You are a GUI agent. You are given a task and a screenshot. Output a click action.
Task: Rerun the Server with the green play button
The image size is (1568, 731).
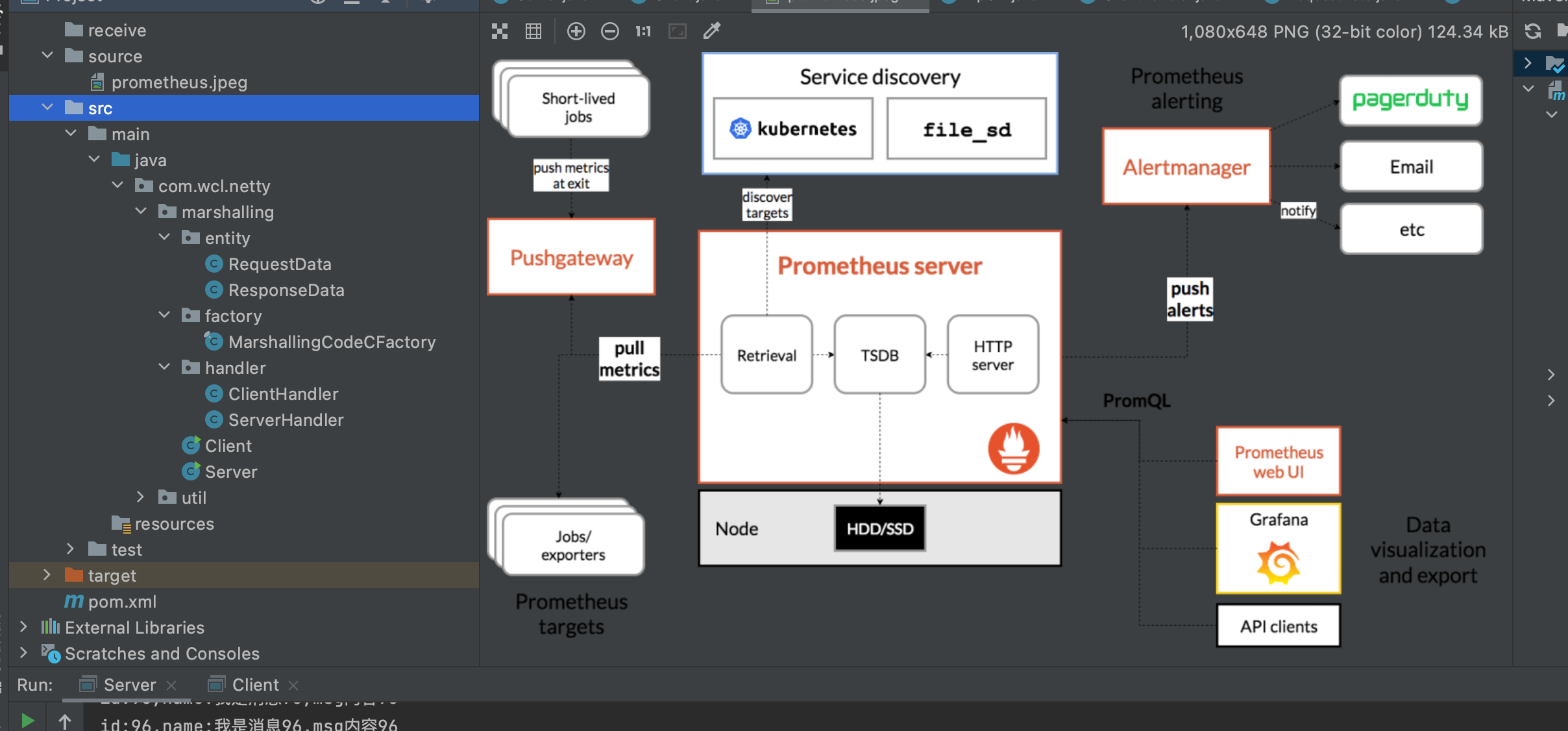(x=27, y=721)
